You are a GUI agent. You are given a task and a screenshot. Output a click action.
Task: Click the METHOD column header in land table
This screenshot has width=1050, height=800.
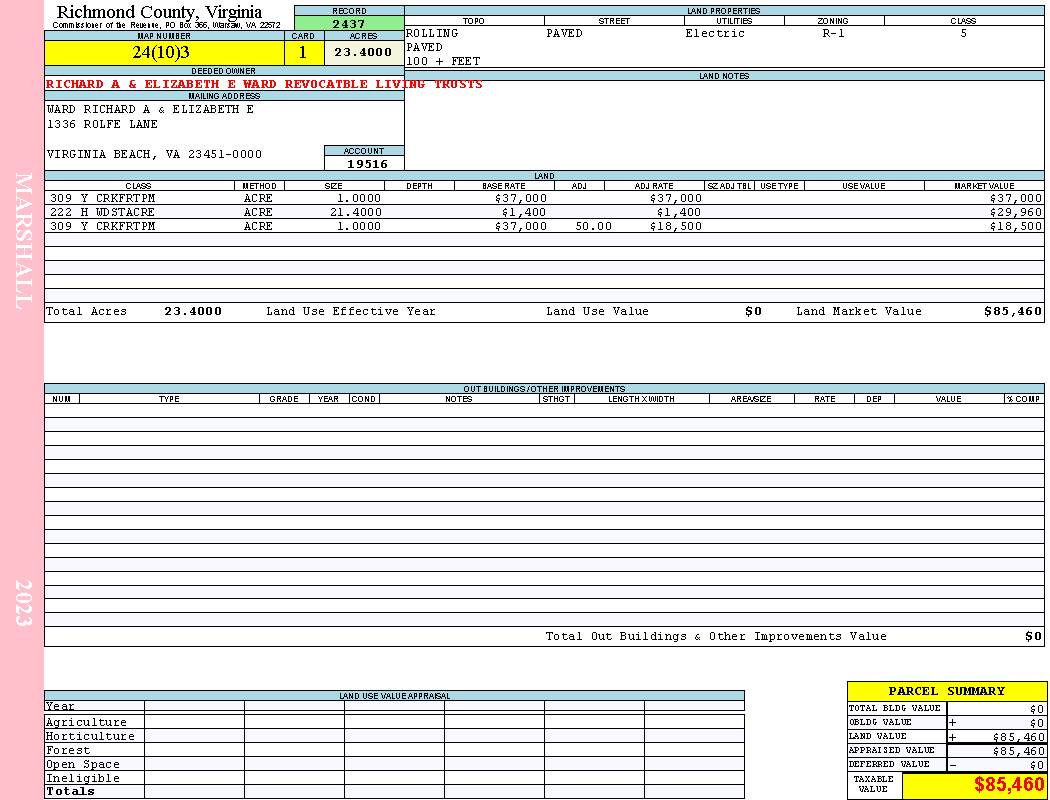(259, 186)
